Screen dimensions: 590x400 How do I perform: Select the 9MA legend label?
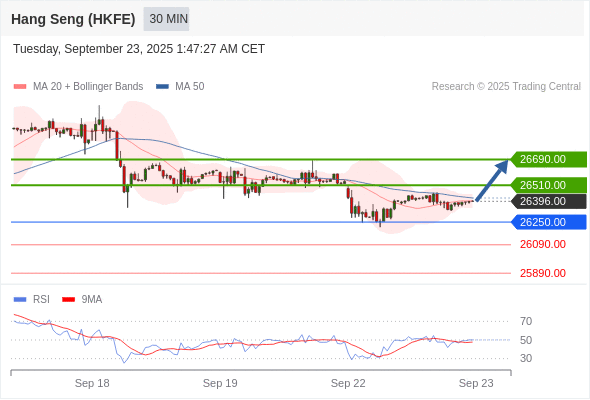[x=92, y=300]
